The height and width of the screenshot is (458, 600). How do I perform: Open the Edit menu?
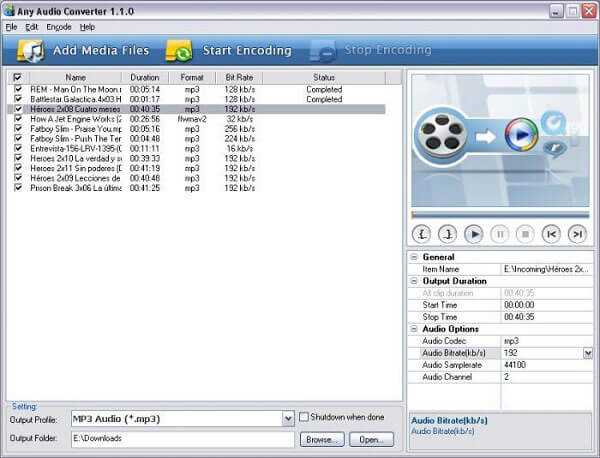[x=31, y=27]
